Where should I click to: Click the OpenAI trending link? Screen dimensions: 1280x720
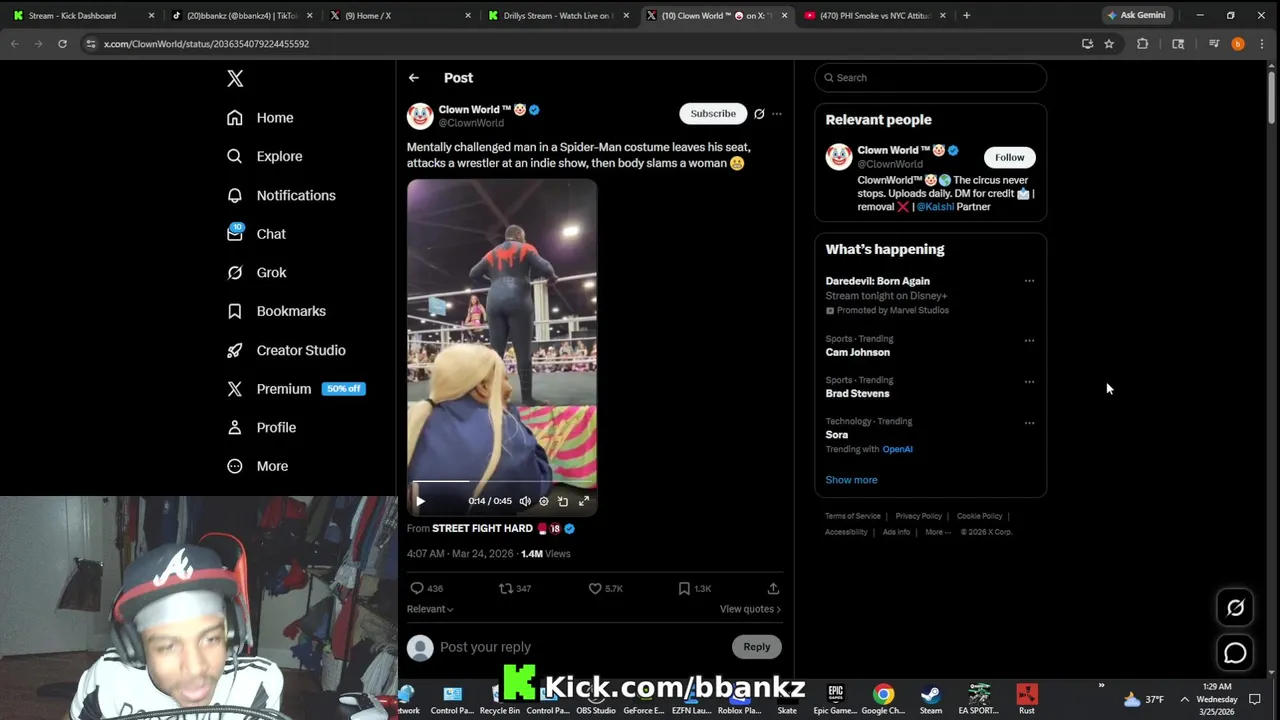tap(897, 449)
